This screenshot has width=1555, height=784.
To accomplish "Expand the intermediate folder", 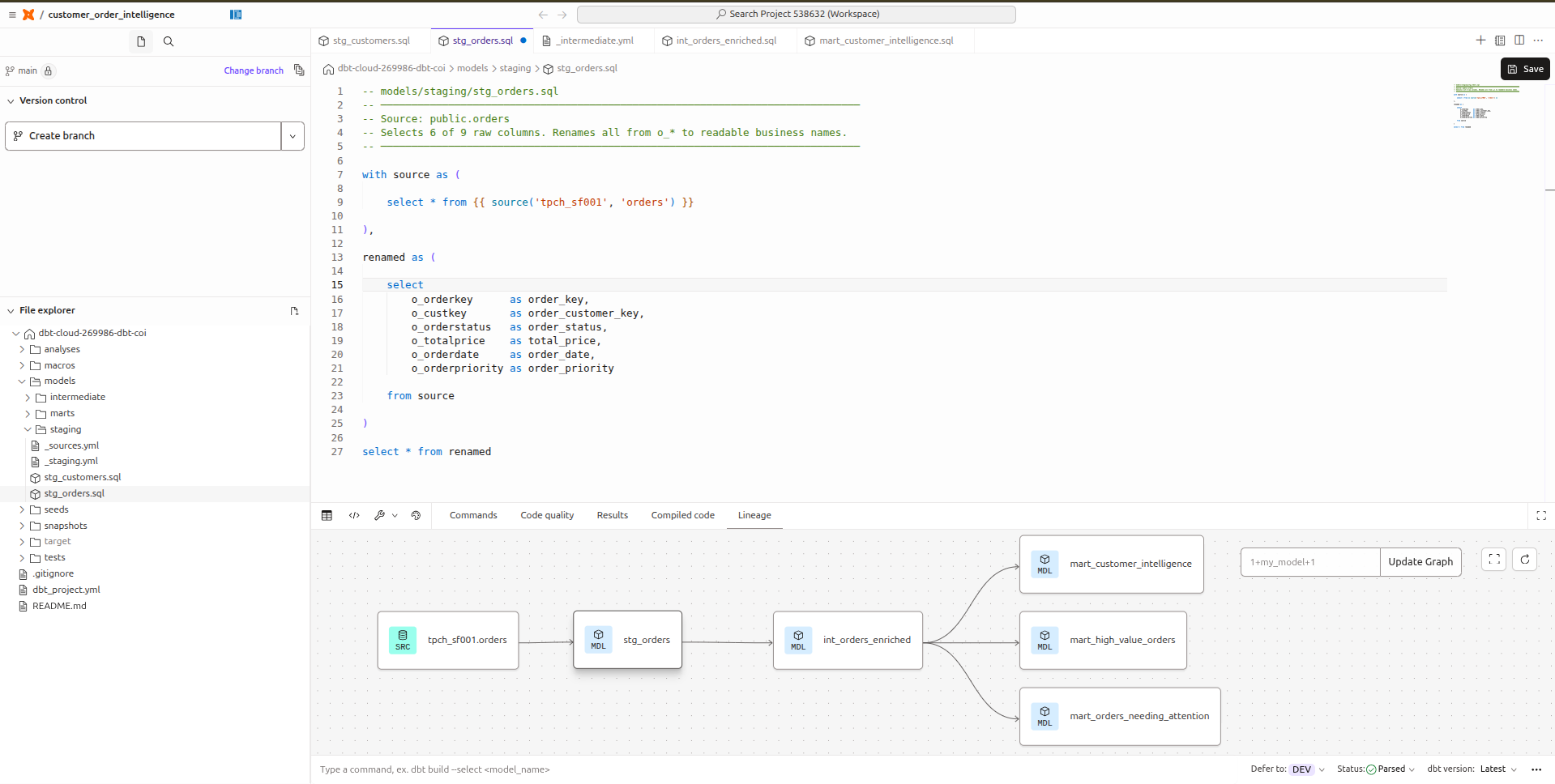I will (x=28, y=398).
